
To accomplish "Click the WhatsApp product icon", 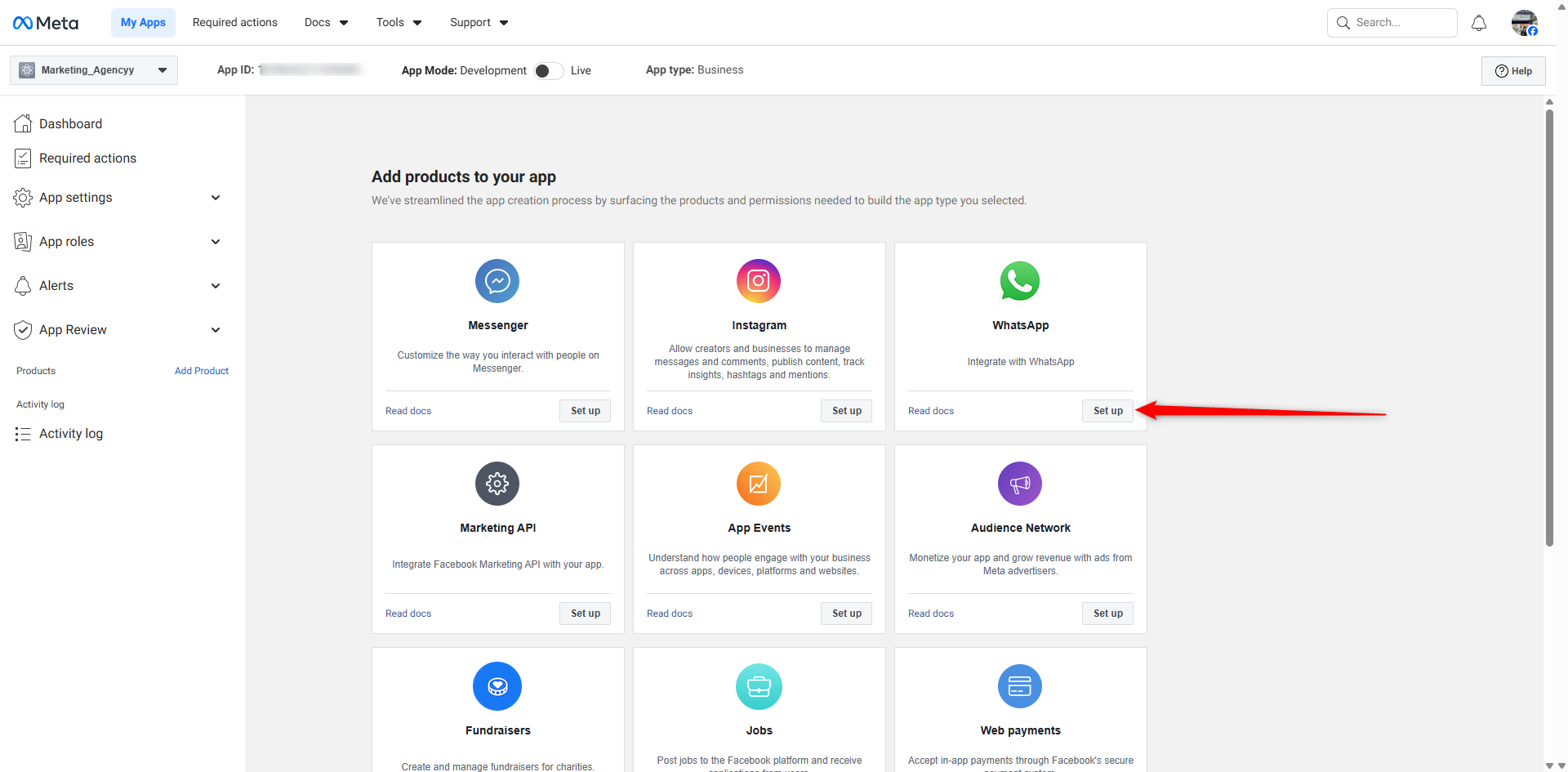I will (x=1020, y=281).
